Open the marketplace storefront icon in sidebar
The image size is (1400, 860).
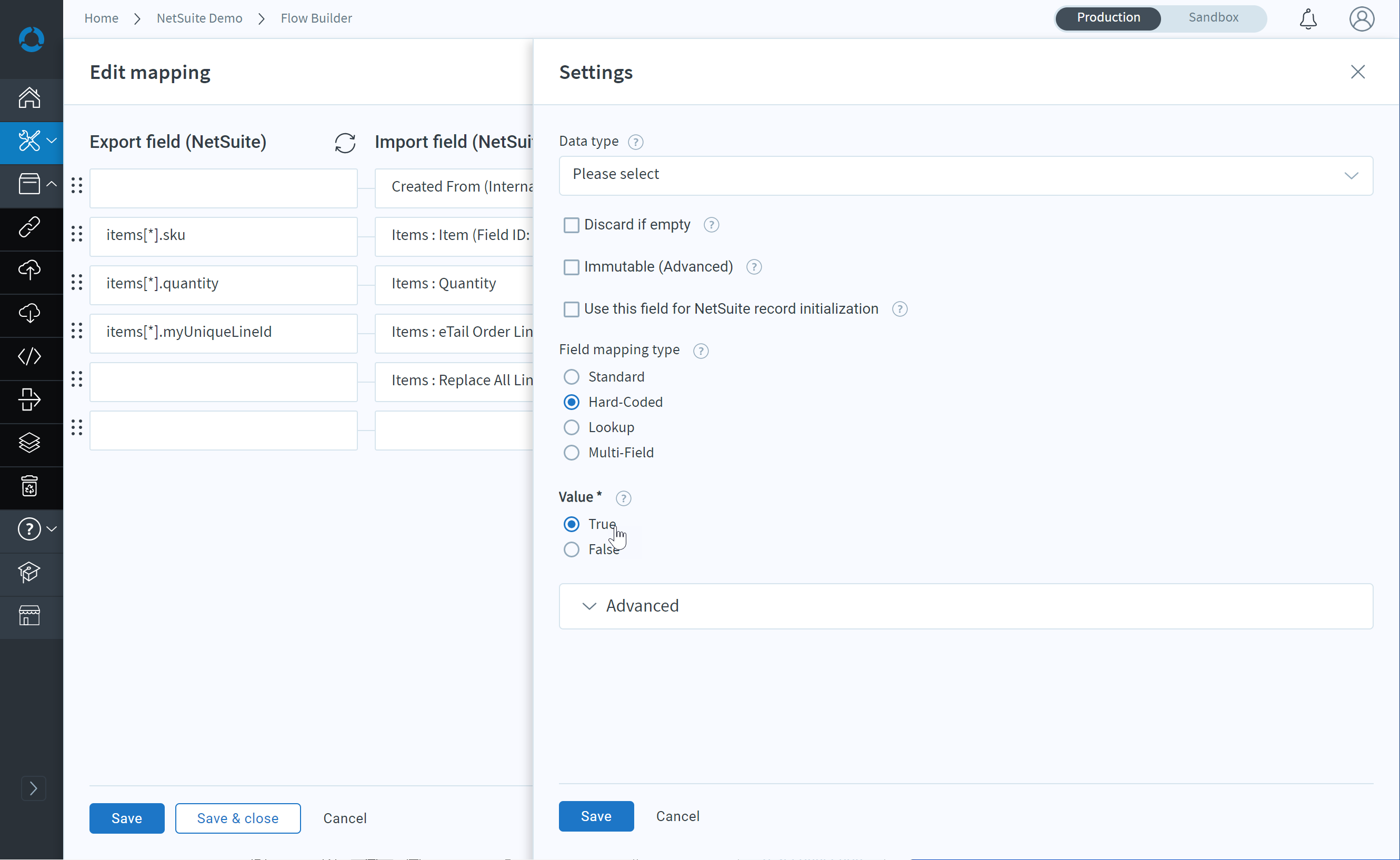coord(29,615)
